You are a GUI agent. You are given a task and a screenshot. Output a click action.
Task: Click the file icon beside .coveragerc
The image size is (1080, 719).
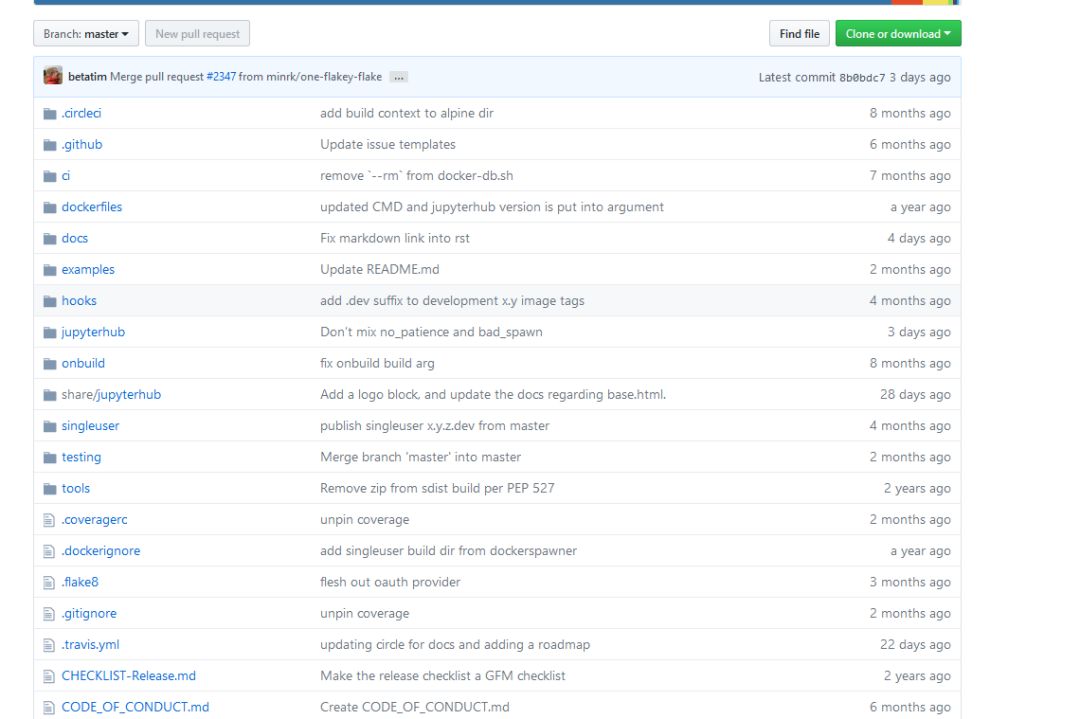click(49, 520)
